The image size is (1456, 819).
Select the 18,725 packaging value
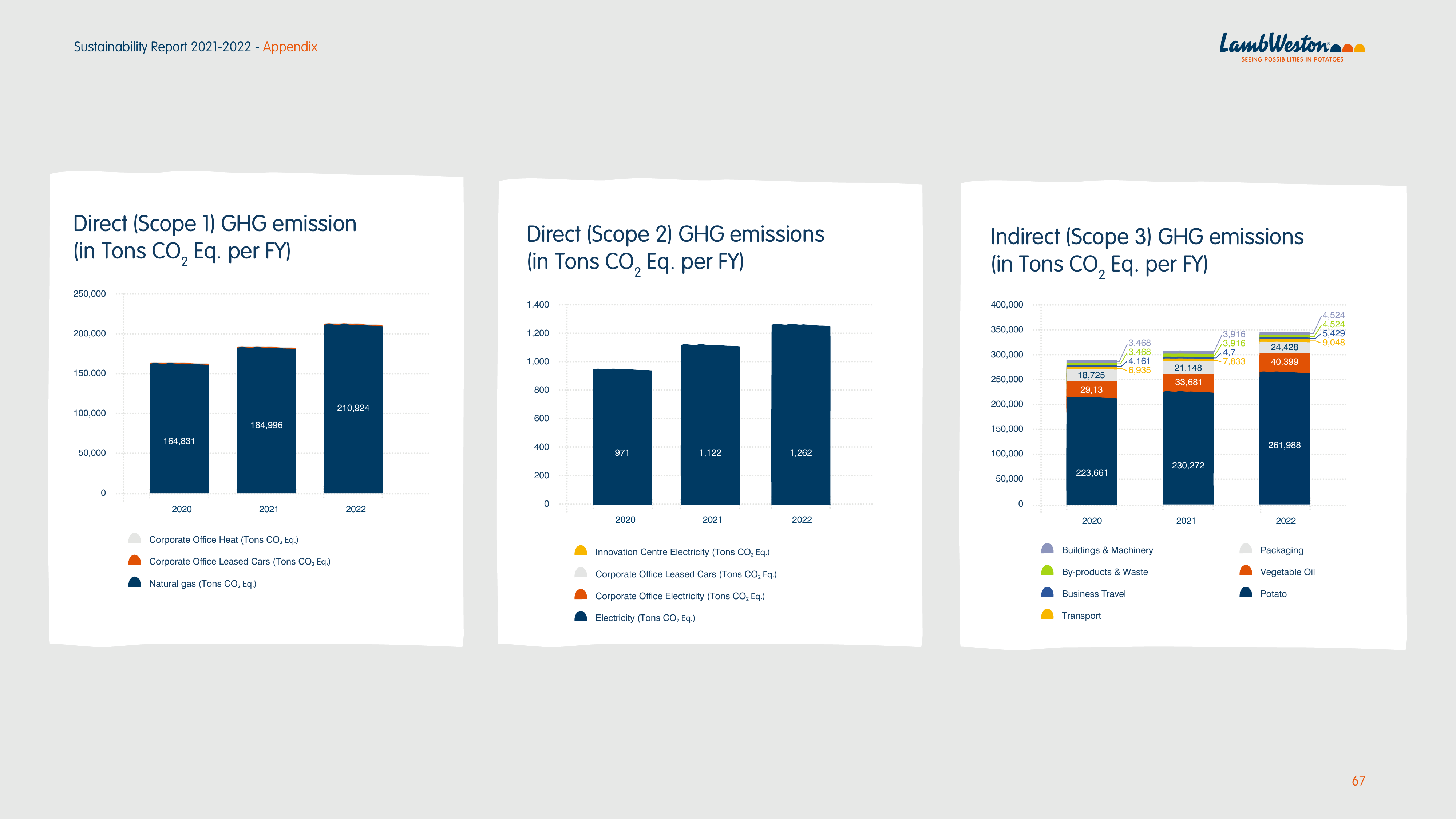(1091, 375)
